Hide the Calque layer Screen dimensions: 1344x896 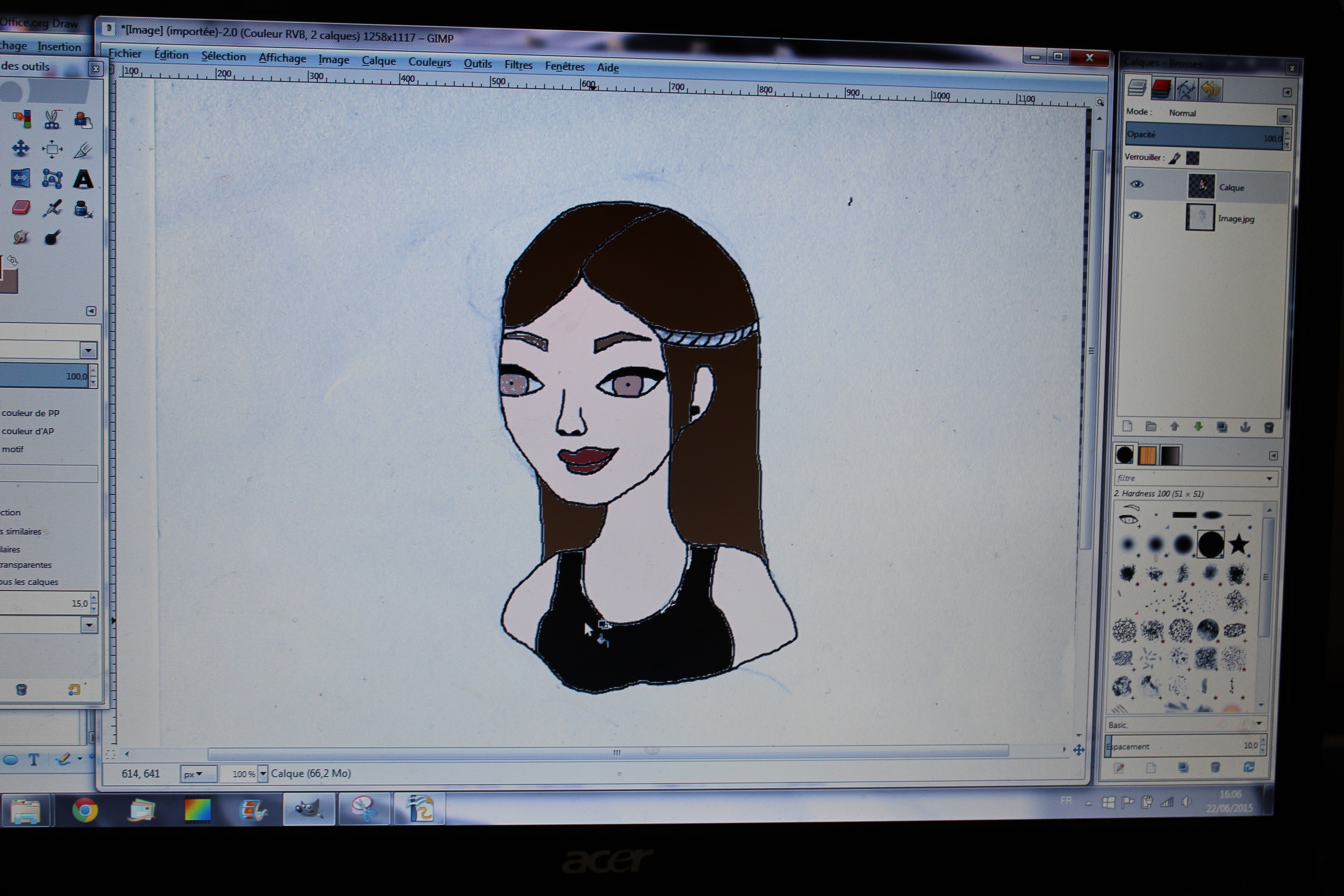[x=1137, y=185]
